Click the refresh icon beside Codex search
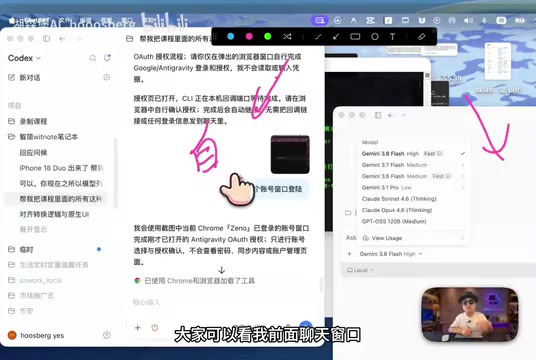The image size is (536, 360). coord(107,58)
